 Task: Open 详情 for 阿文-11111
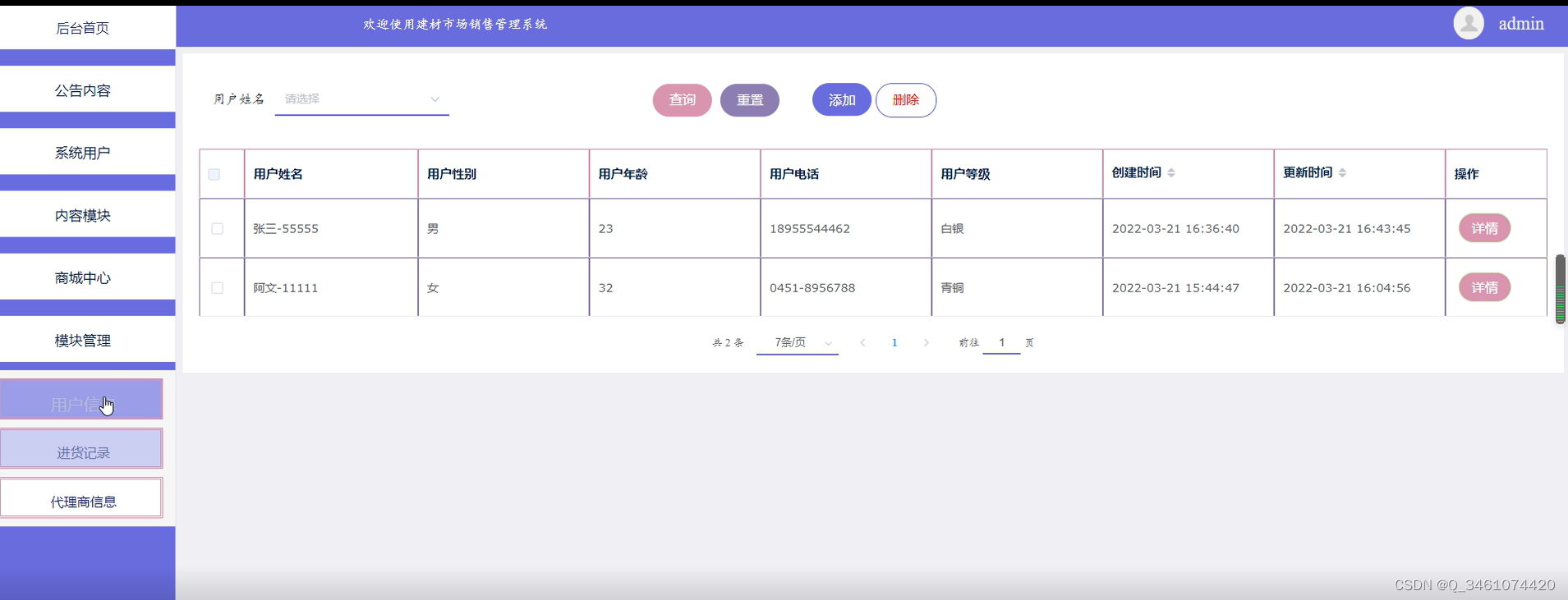tap(1485, 287)
